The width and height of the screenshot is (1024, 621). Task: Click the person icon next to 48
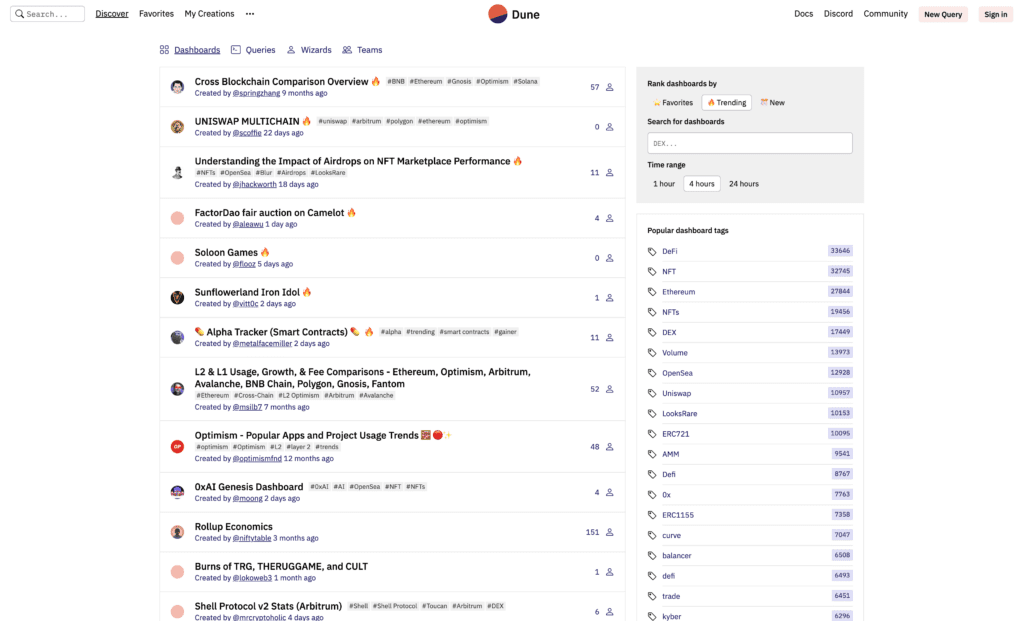pos(609,447)
